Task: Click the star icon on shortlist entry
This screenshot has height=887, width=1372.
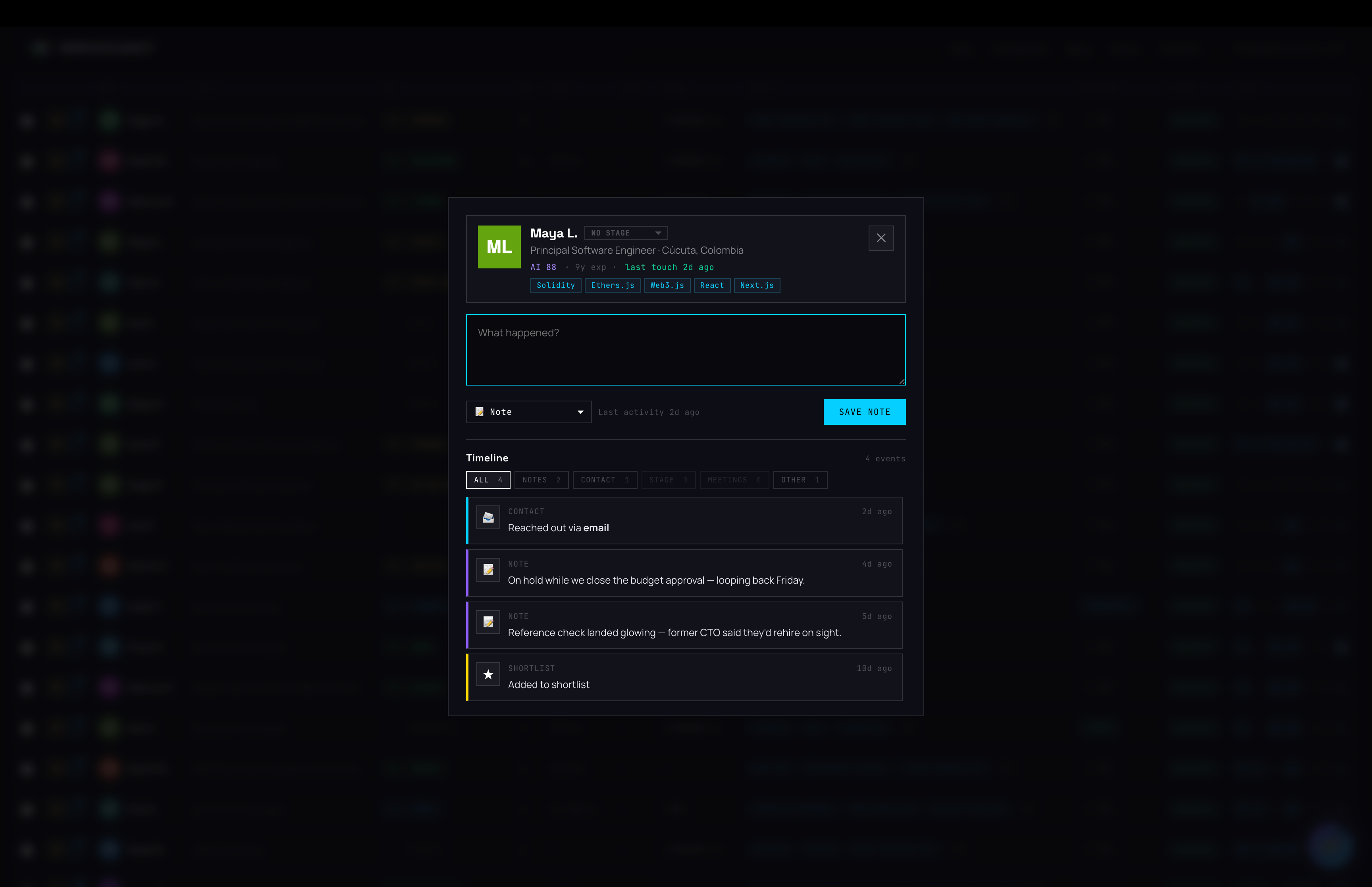Action: pyautogui.click(x=488, y=675)
